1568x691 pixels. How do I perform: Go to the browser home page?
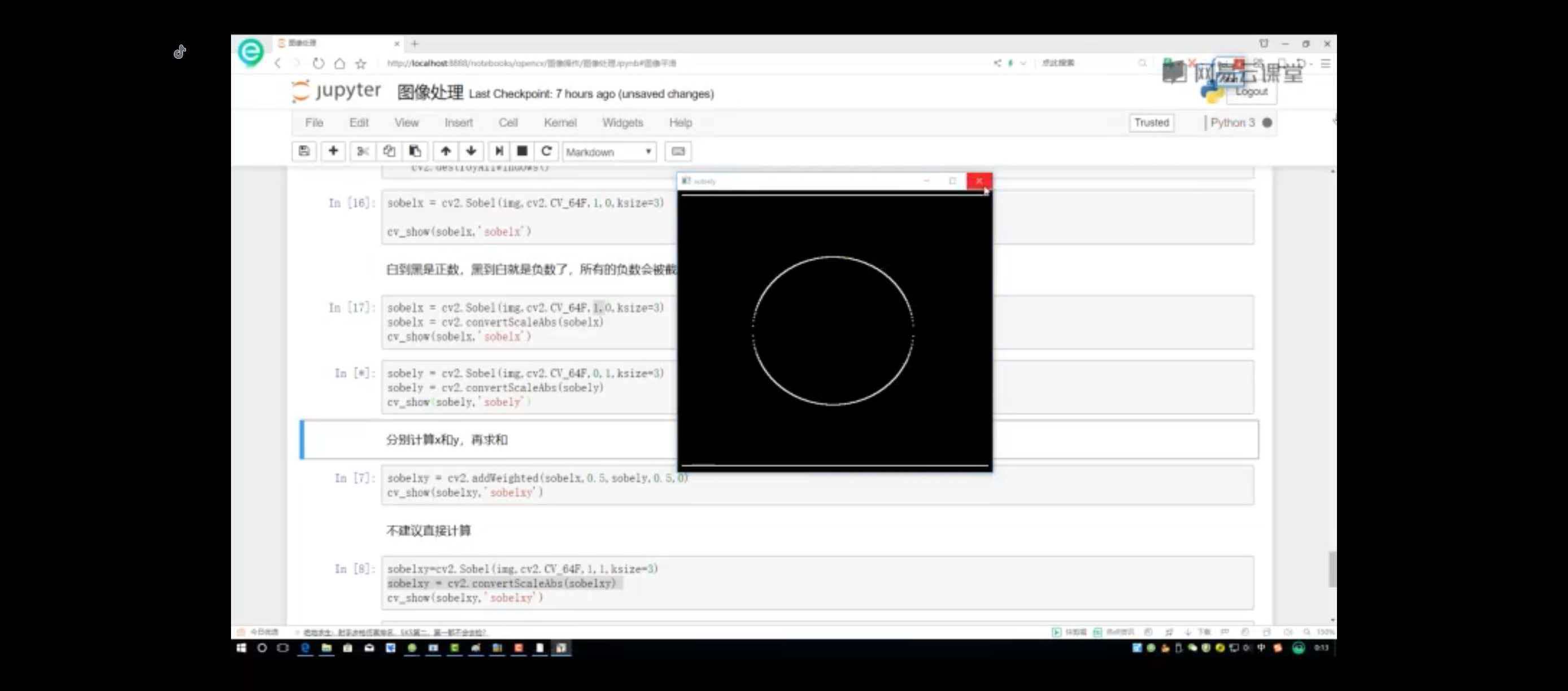coord(339,63)
